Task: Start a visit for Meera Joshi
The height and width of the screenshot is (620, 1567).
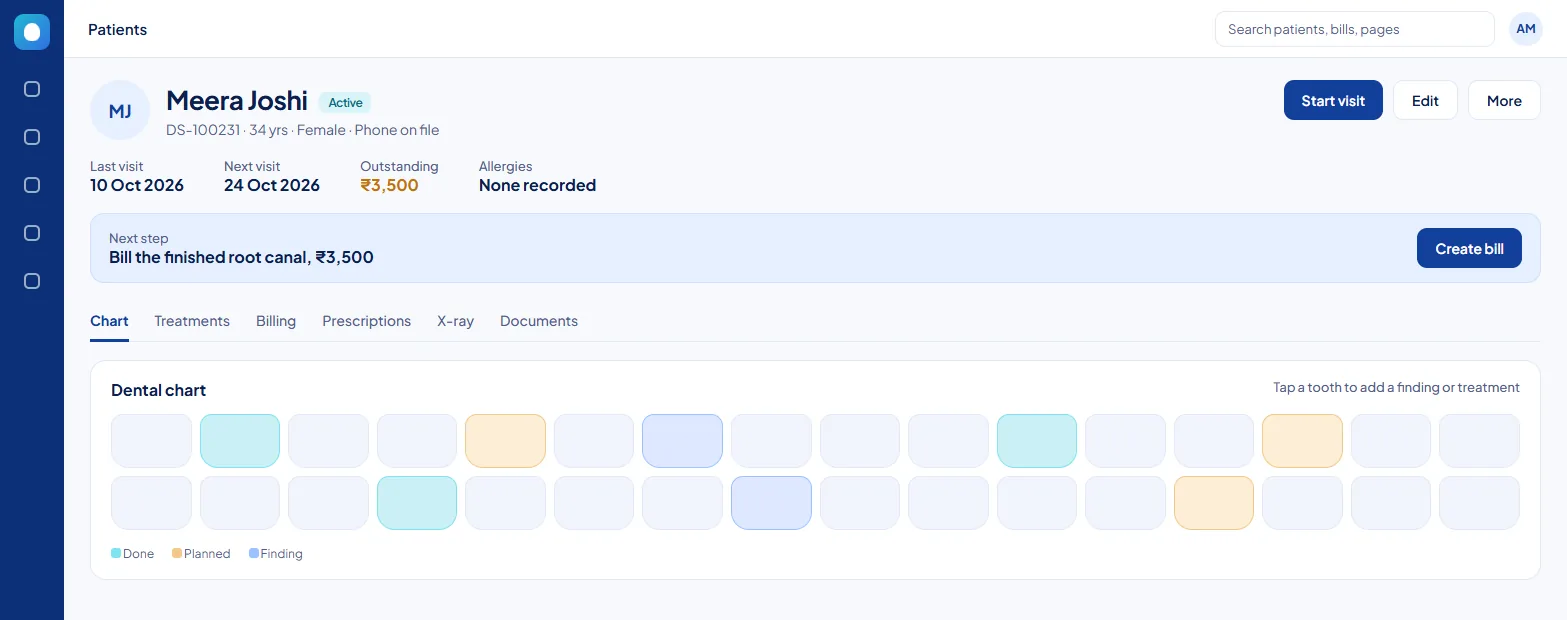Action: 1333,100
